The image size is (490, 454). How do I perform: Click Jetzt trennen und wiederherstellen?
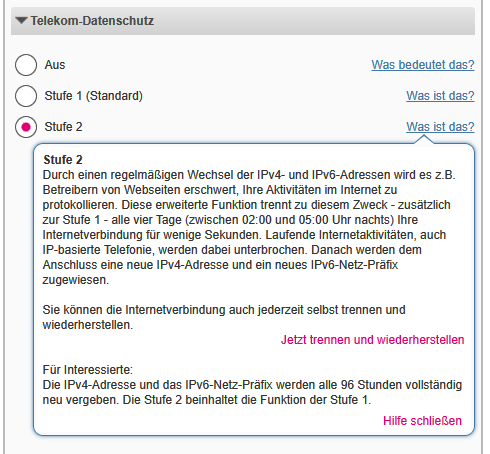[372, 340]
